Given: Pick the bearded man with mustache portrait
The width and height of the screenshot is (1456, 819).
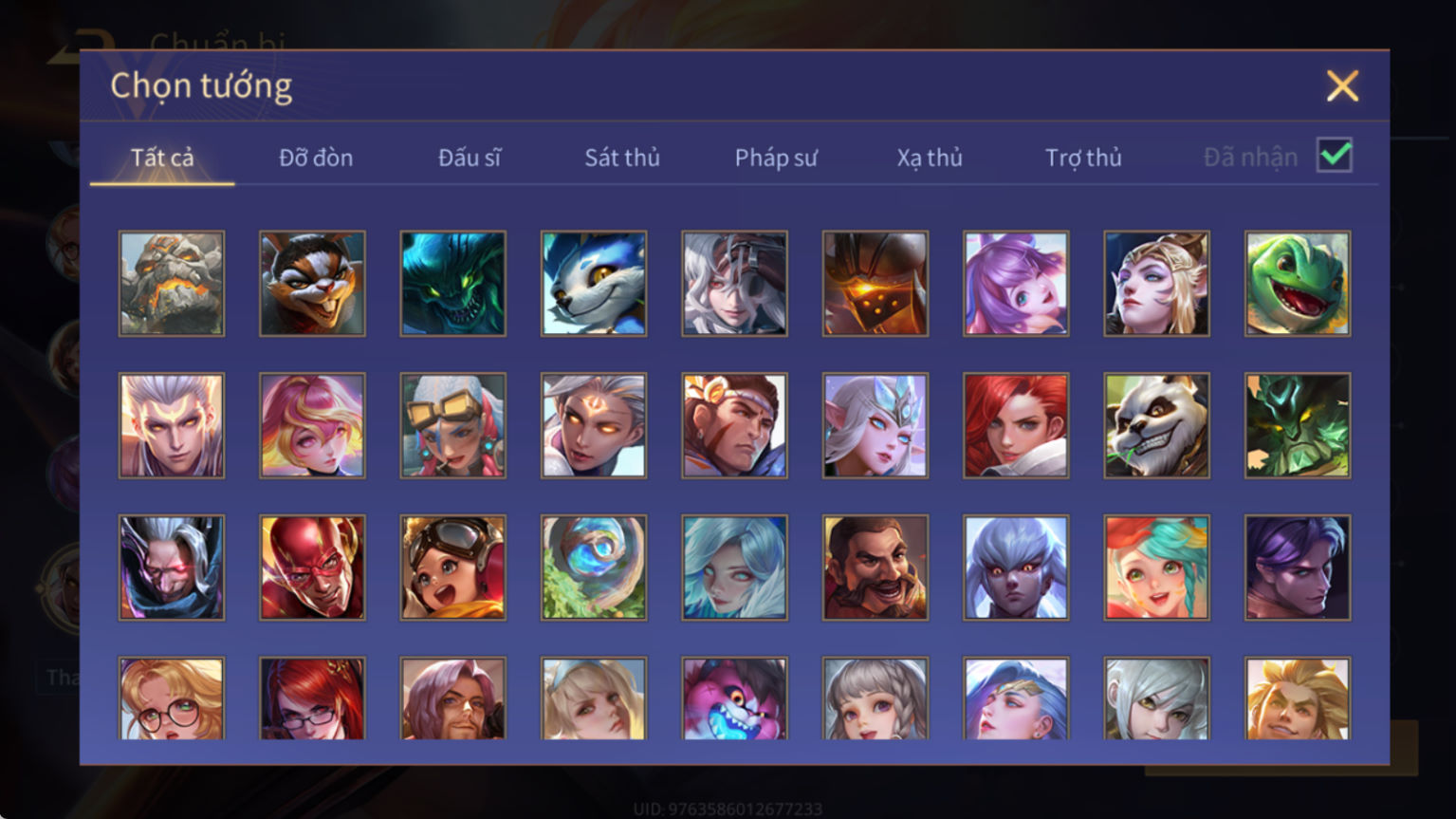Looking at the screenshot, I should [875, 568].
